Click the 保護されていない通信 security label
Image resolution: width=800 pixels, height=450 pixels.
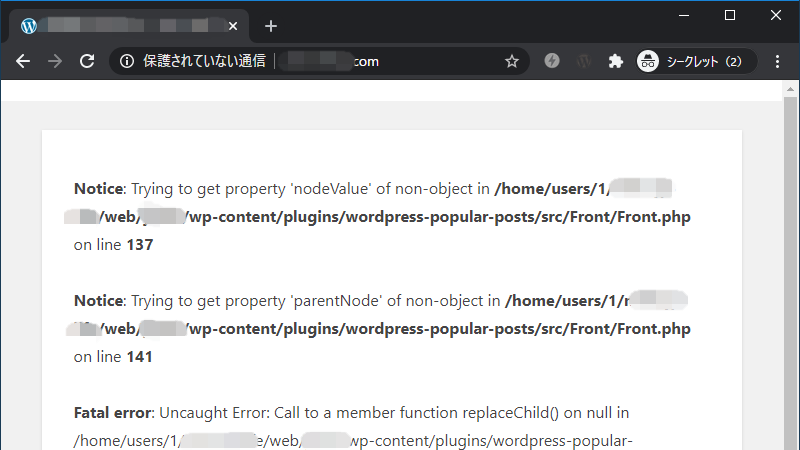click(204, 61)
